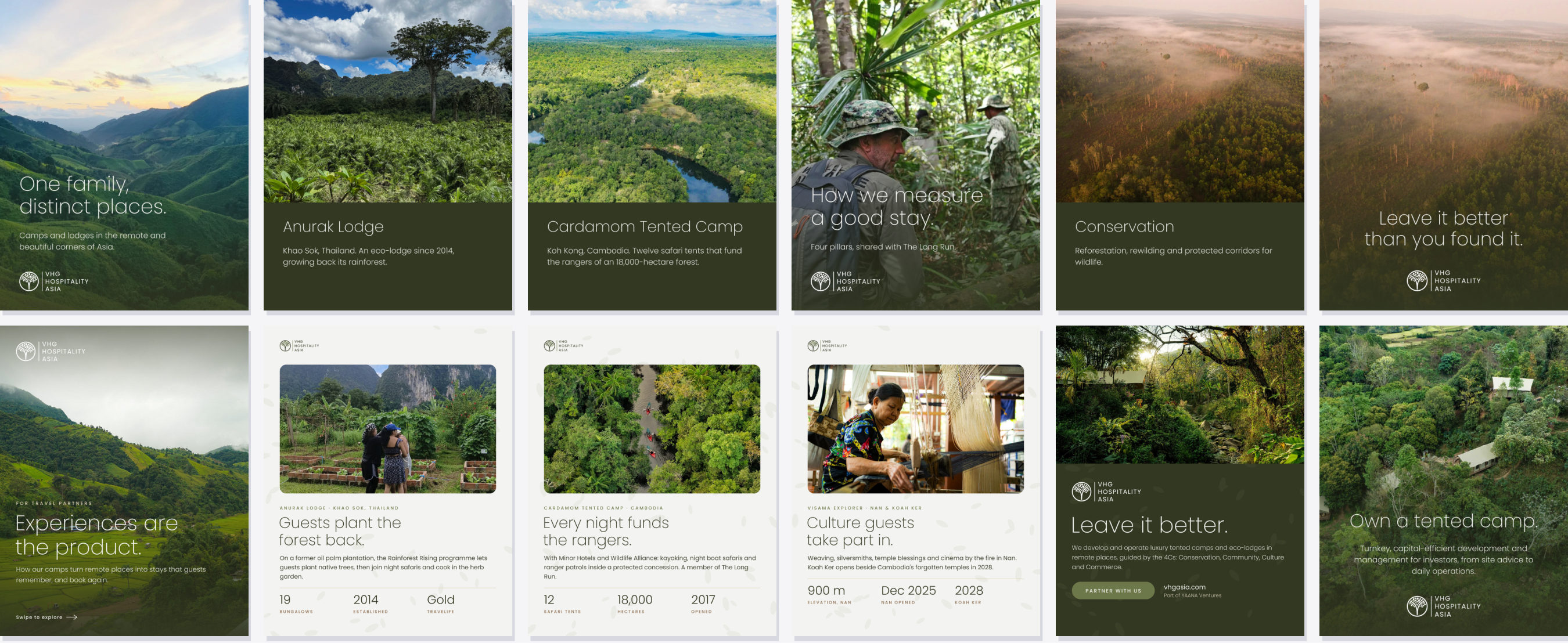Click 'Leave it better than you found it.' headline
Viewport: 1568px width, 643px height.
1443,228
